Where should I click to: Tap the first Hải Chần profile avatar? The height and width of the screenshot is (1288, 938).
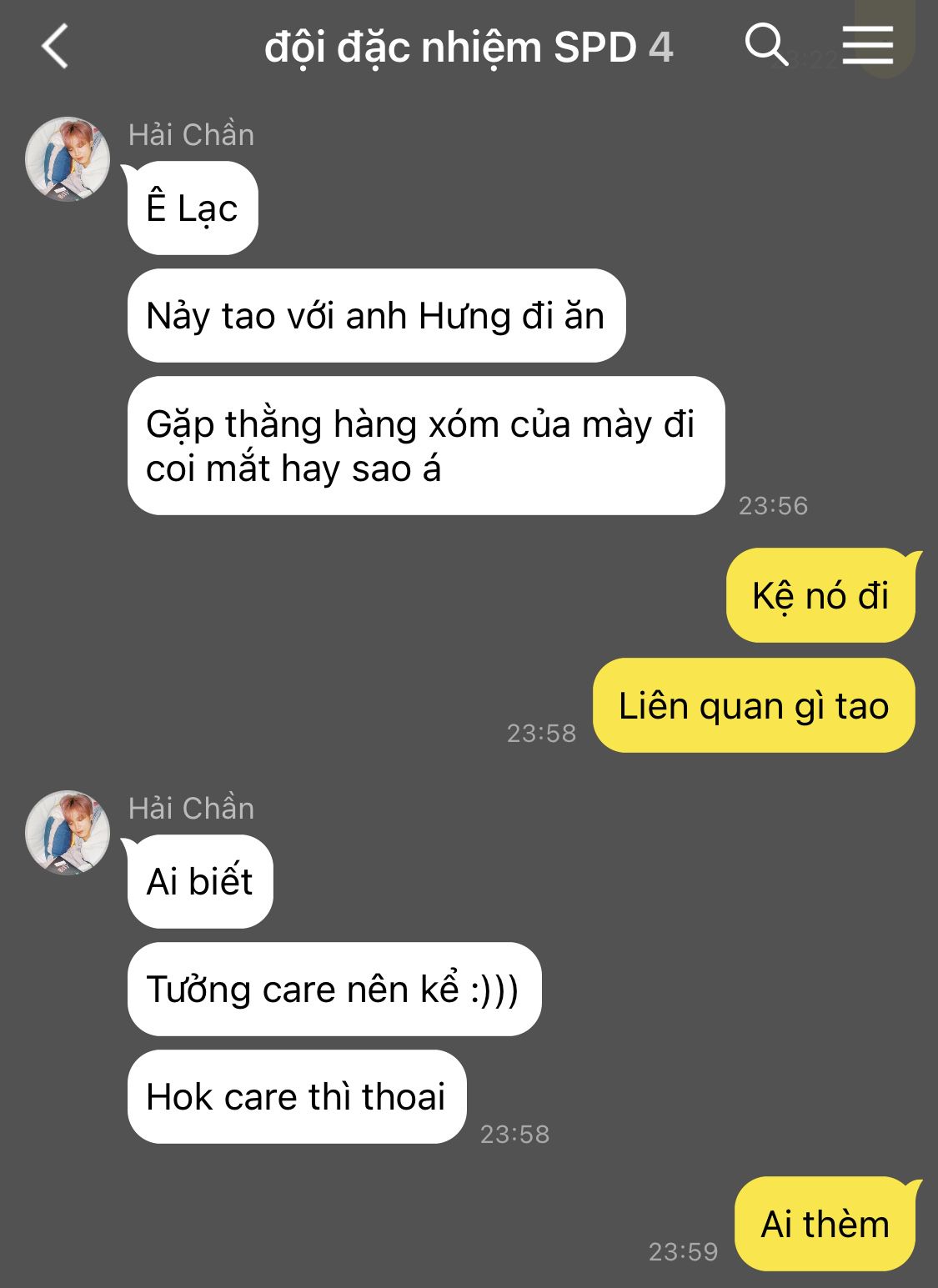(x=68, y=159)
